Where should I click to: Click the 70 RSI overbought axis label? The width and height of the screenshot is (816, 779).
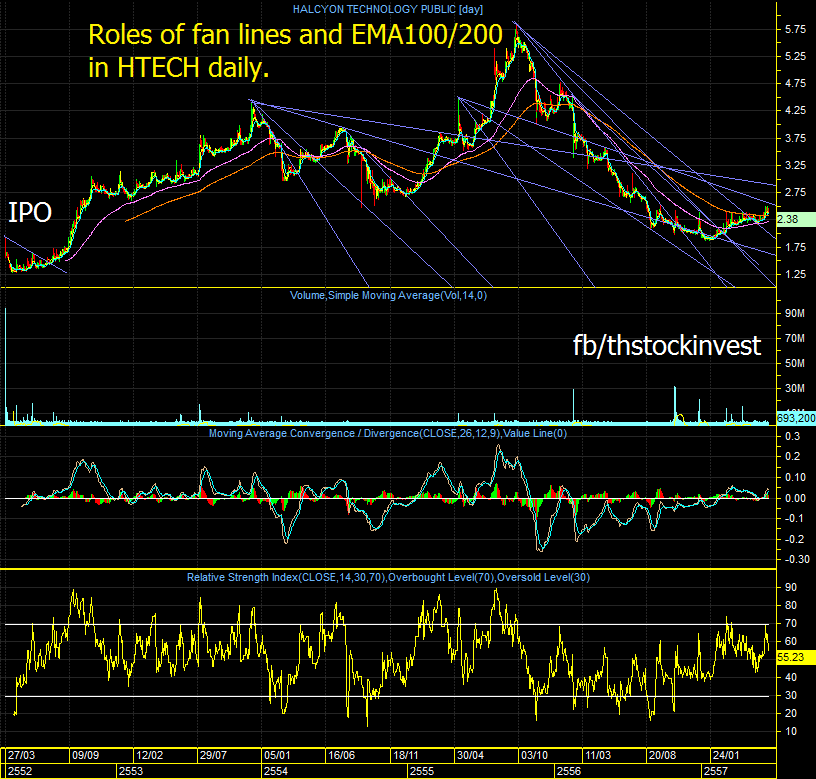(790, 623)
